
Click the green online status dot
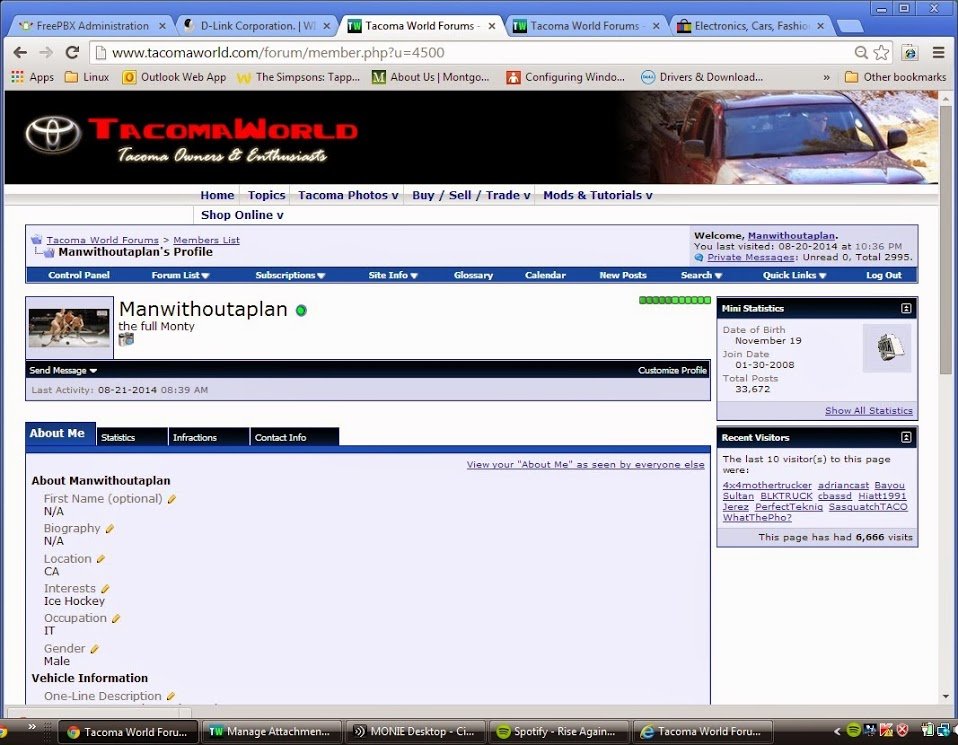point(301,310)
